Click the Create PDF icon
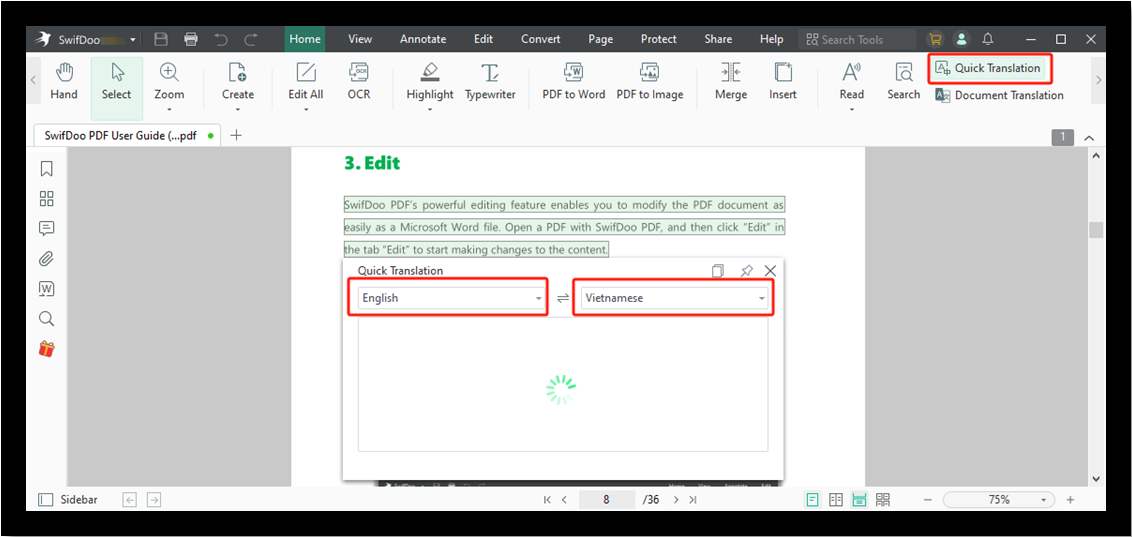This screenshot has width=1132, height=537. pos(238,81)
